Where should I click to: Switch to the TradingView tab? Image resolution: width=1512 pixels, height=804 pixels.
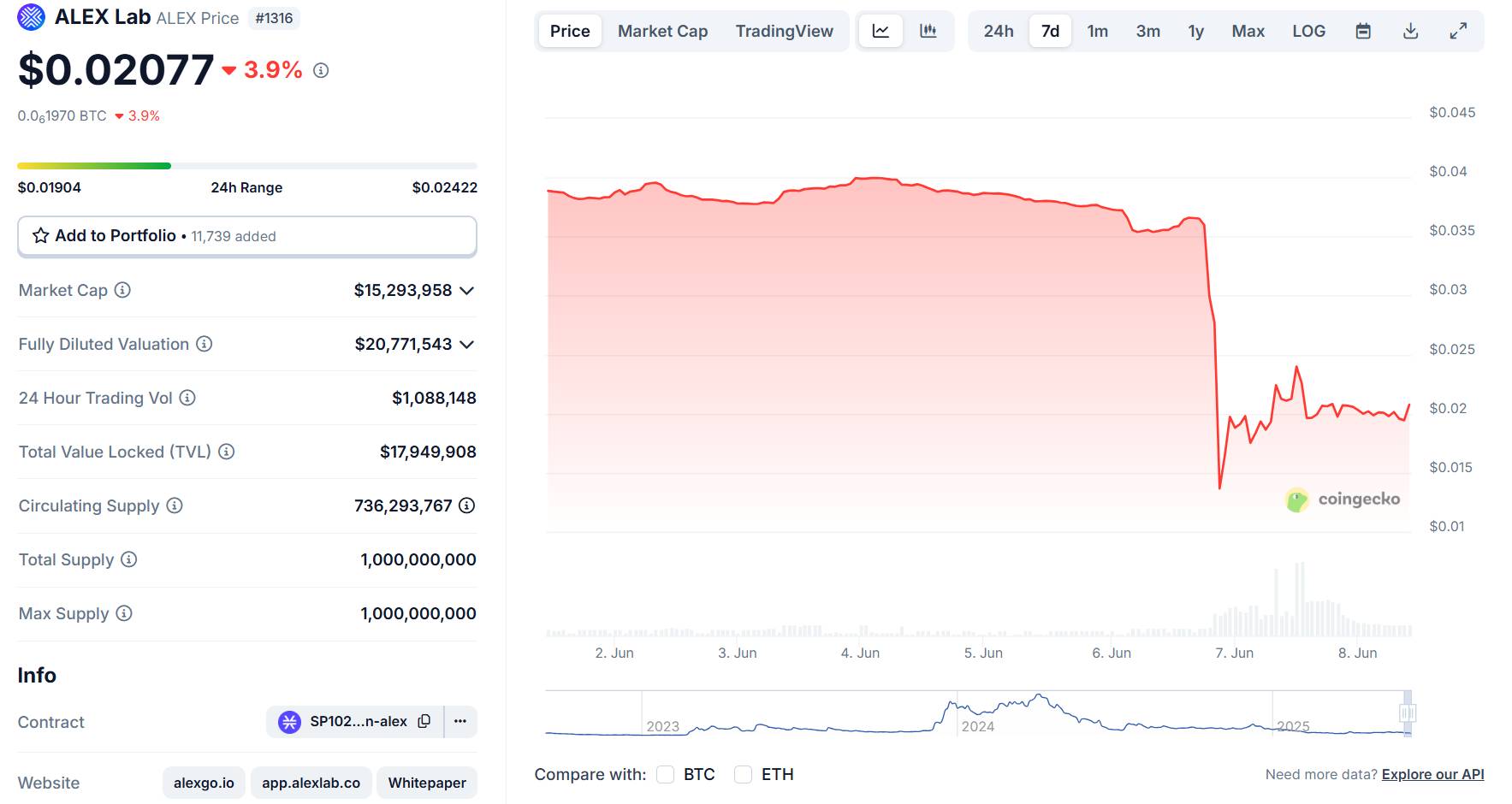point(784,31)
